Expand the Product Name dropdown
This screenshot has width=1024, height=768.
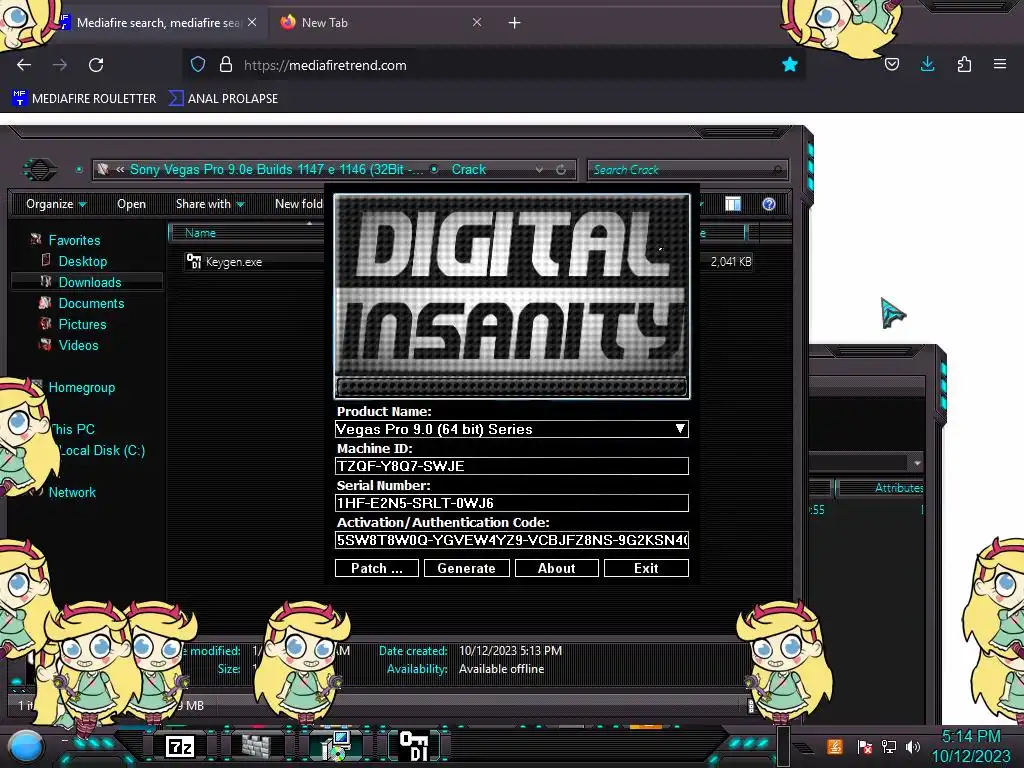click(x=680, y=428)
